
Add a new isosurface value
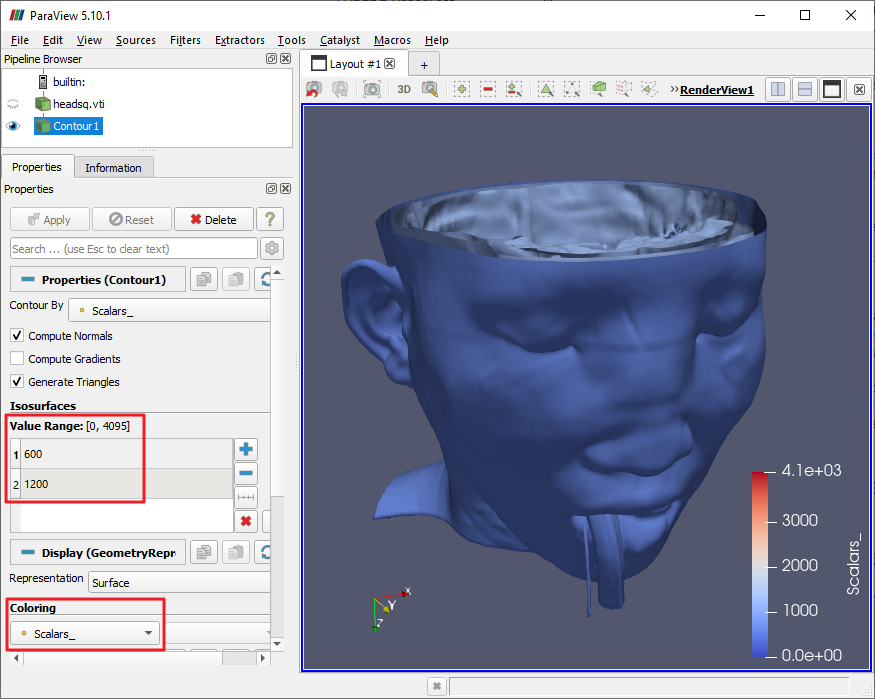pos(245,449)
